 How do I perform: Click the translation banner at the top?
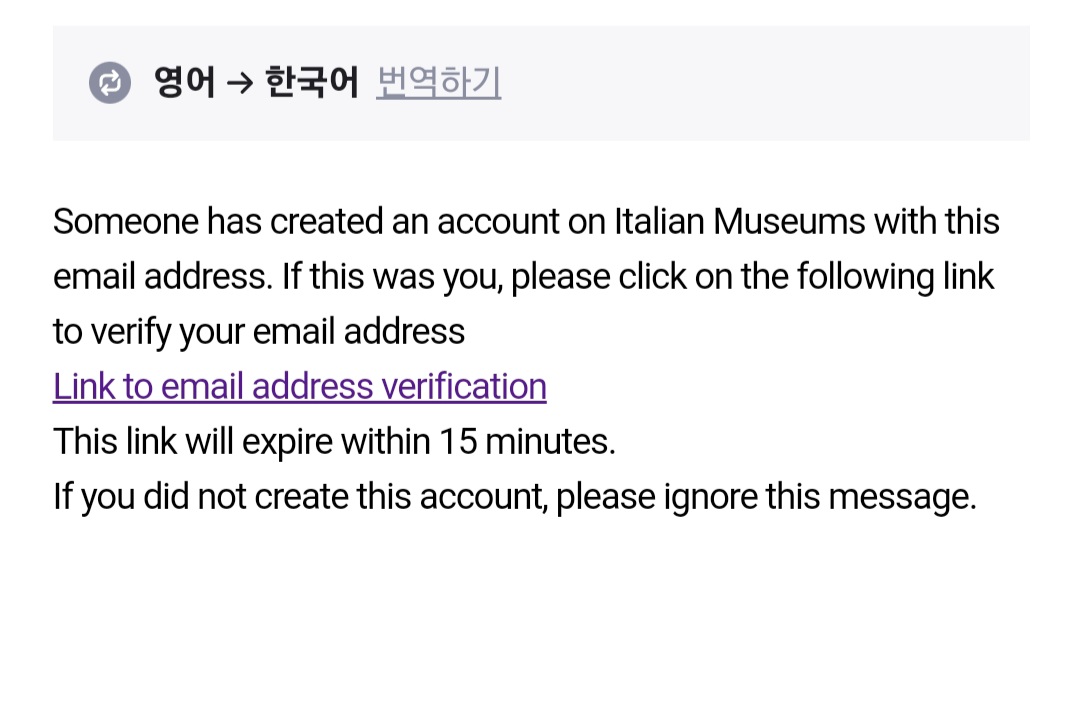click(x=540, y=83)
